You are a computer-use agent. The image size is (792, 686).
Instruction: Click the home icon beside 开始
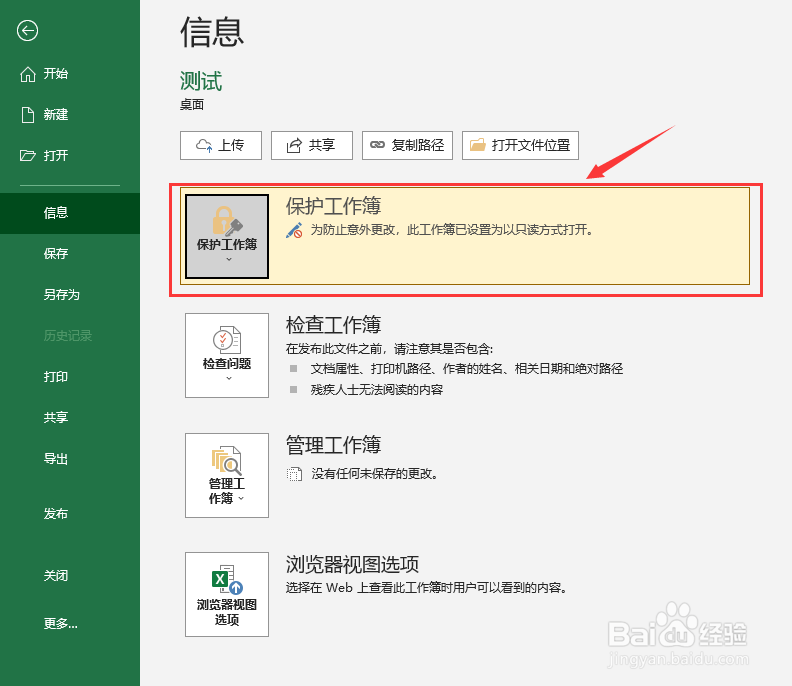[28, 74]
